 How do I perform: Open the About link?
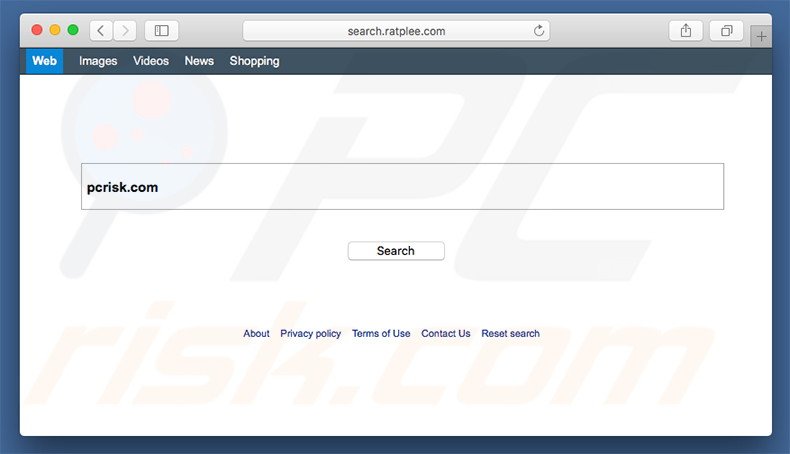pos(256,334)
